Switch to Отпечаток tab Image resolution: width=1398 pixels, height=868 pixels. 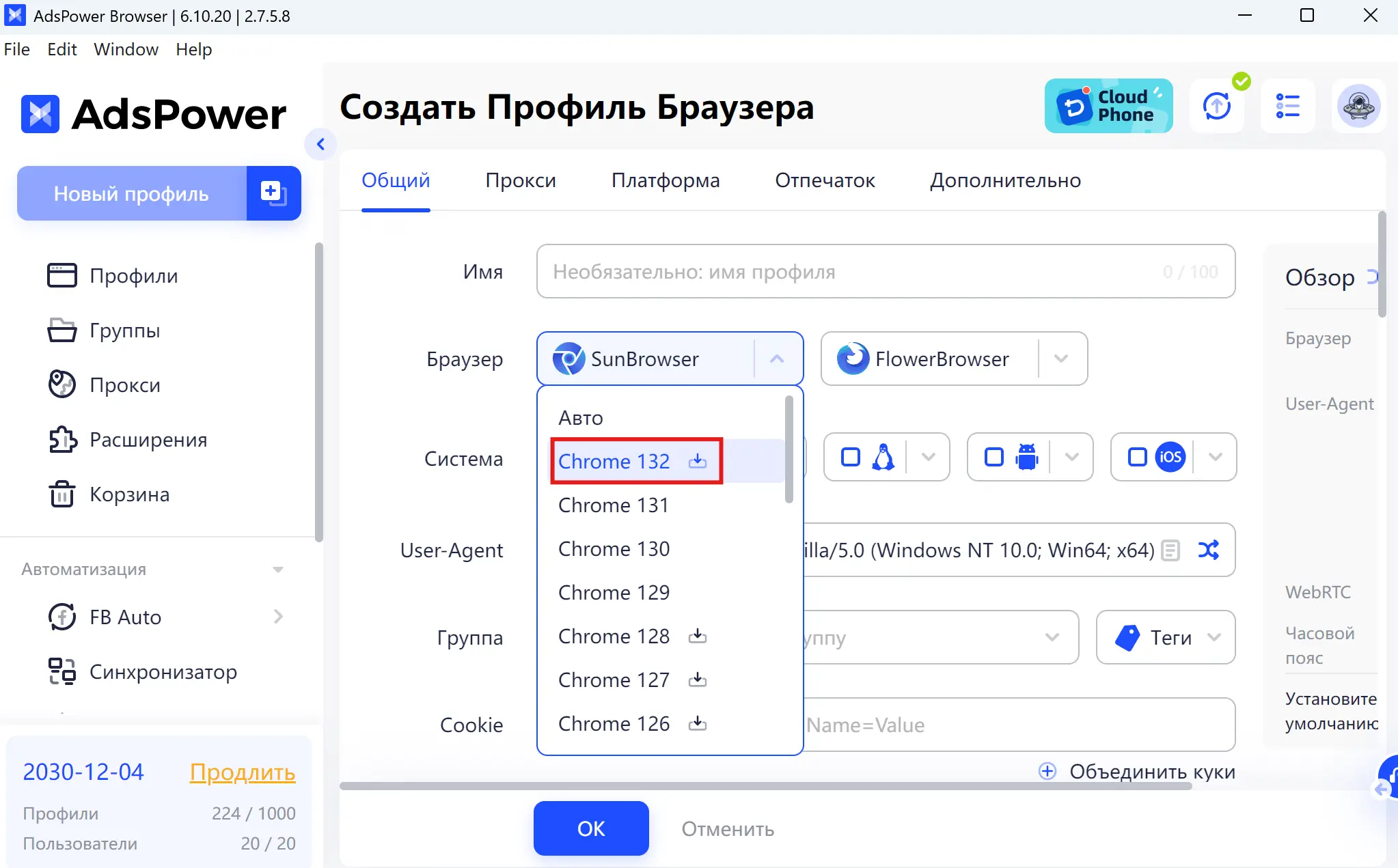(x=826, y=181)
